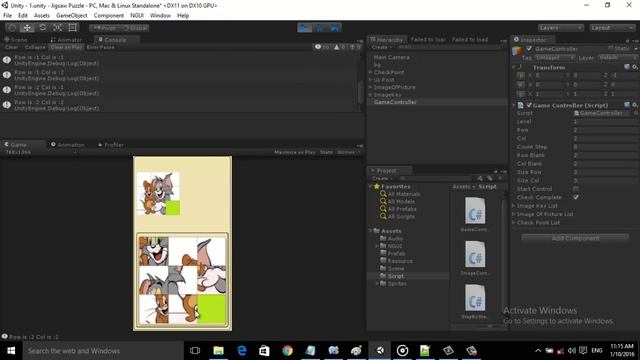
Task: Toggle the Start Control checkbox
Action: [576, 189]
